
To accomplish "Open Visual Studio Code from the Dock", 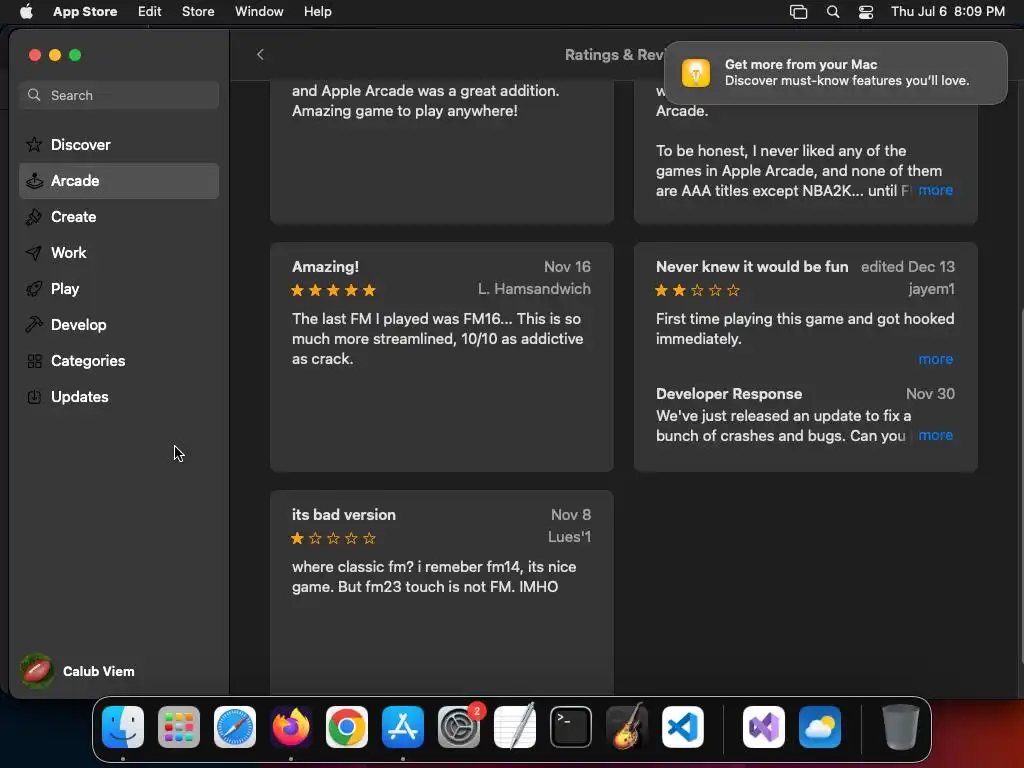I will [683, 727].
